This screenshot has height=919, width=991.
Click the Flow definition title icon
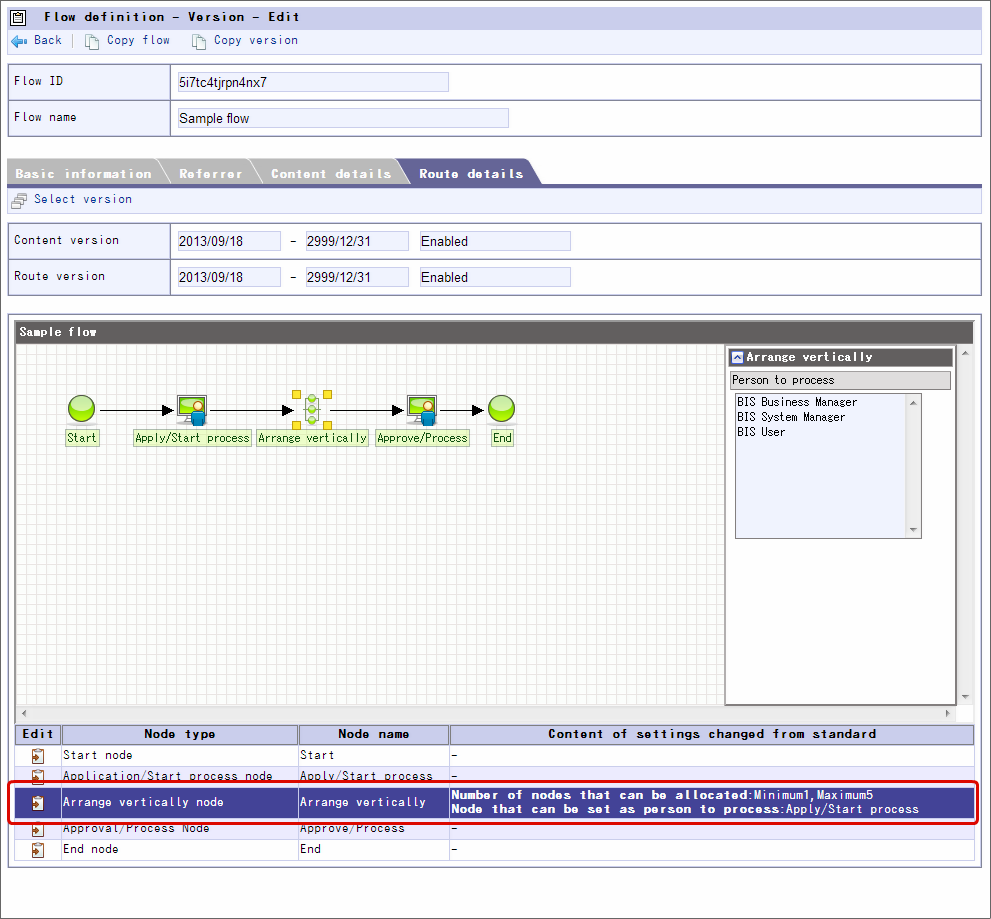pos(18,18)
